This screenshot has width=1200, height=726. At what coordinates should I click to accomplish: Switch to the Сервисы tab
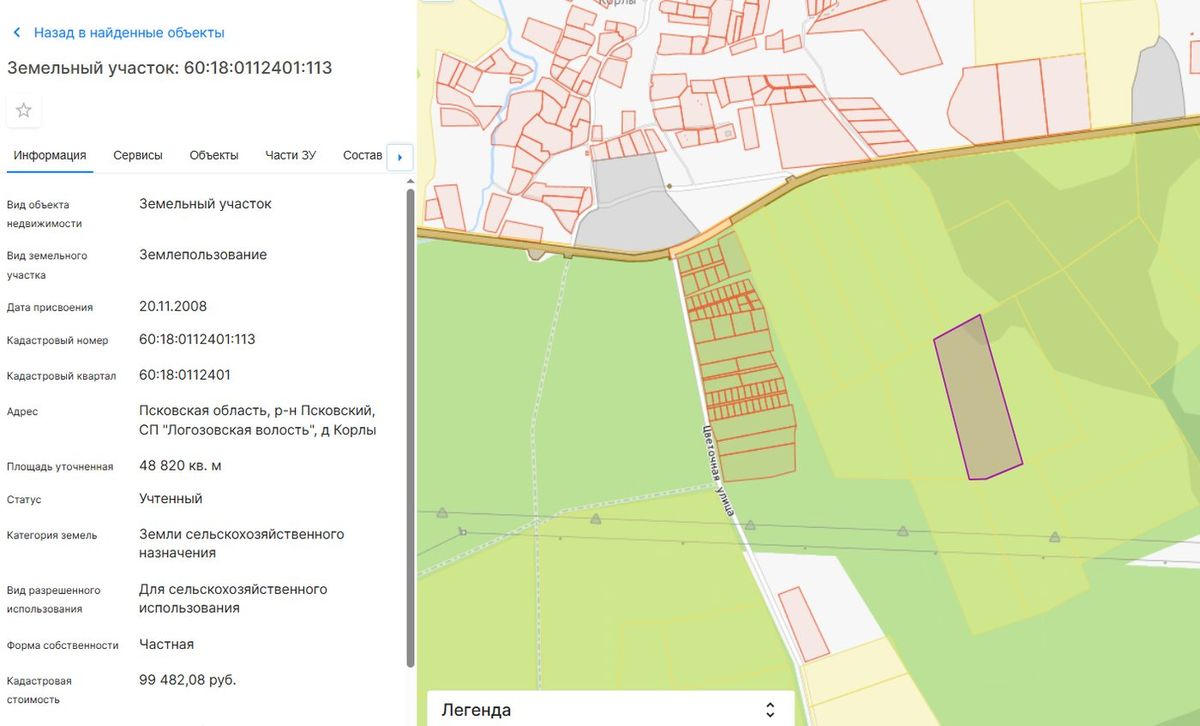point(138,155)
